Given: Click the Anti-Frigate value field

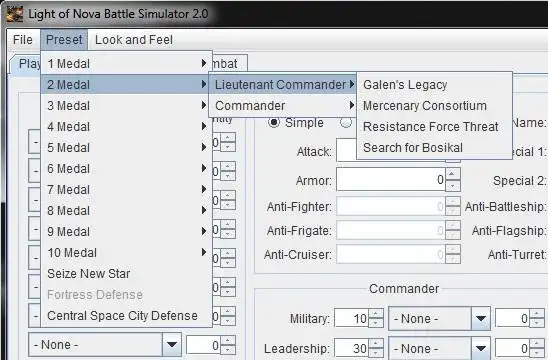Looking at the screenshot, I should coord(391,230).
